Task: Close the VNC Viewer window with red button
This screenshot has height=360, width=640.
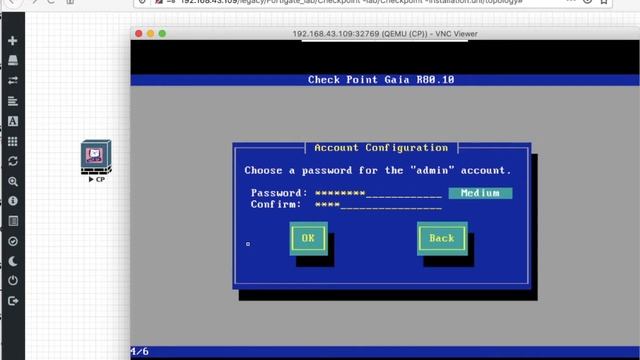Action: click(139, 33)
